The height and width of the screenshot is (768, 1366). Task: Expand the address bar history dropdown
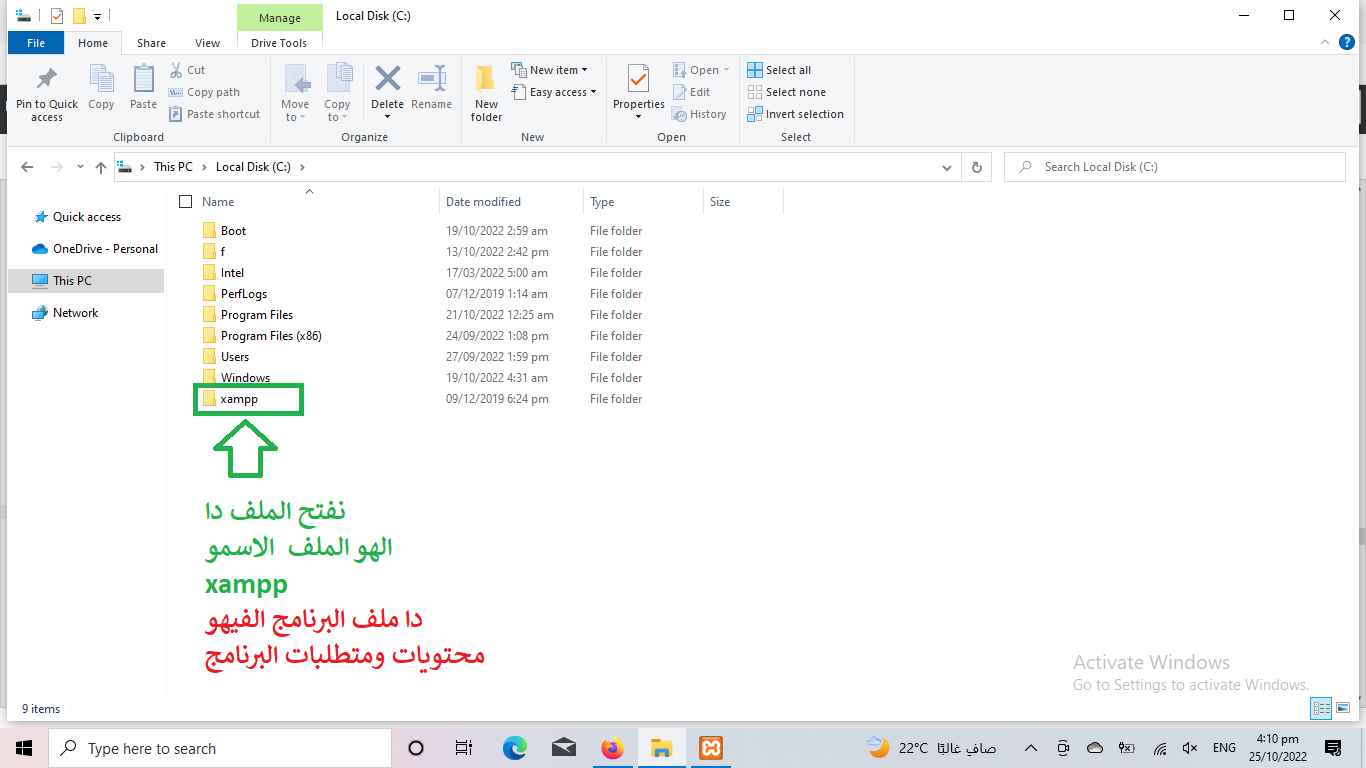click(x=947, y=168)
